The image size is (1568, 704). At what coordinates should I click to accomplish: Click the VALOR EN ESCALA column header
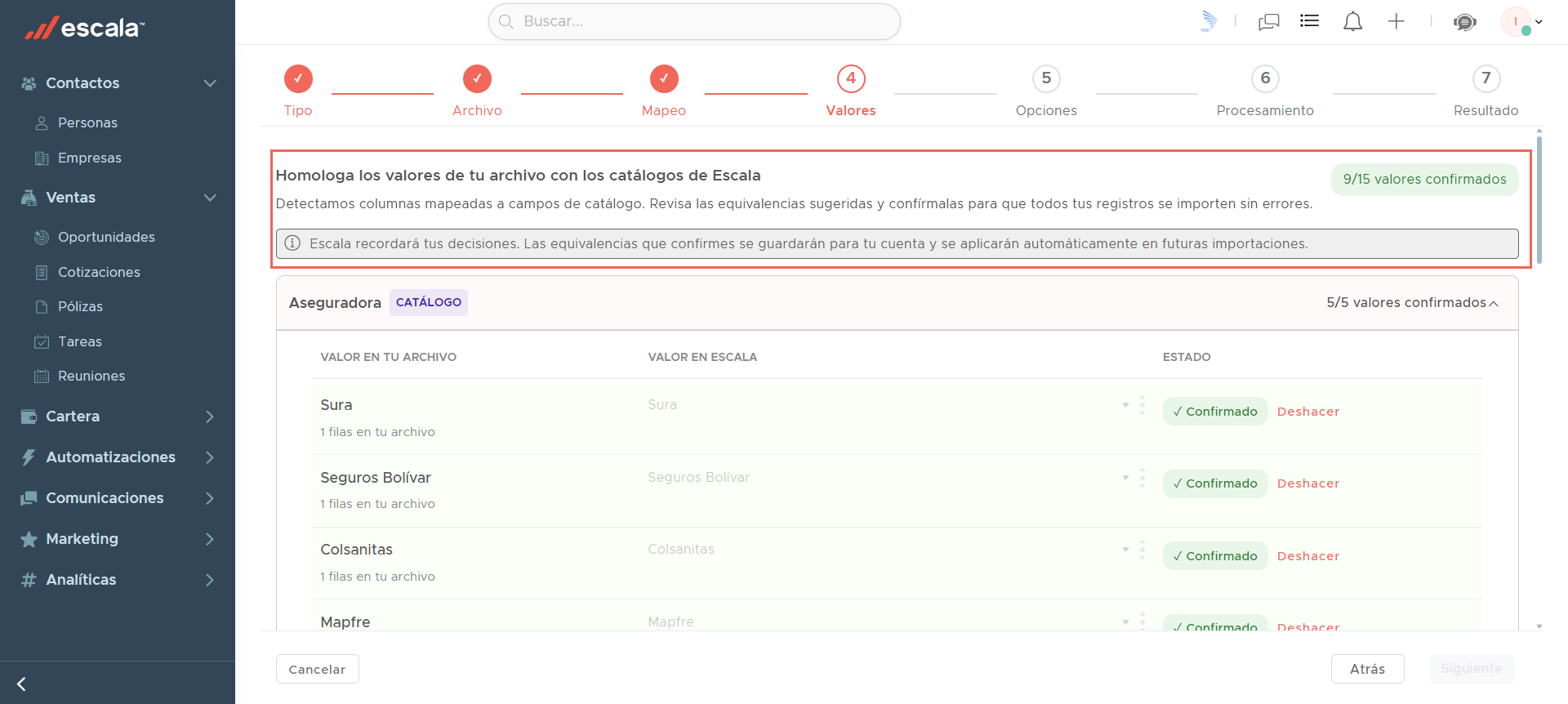702,357
